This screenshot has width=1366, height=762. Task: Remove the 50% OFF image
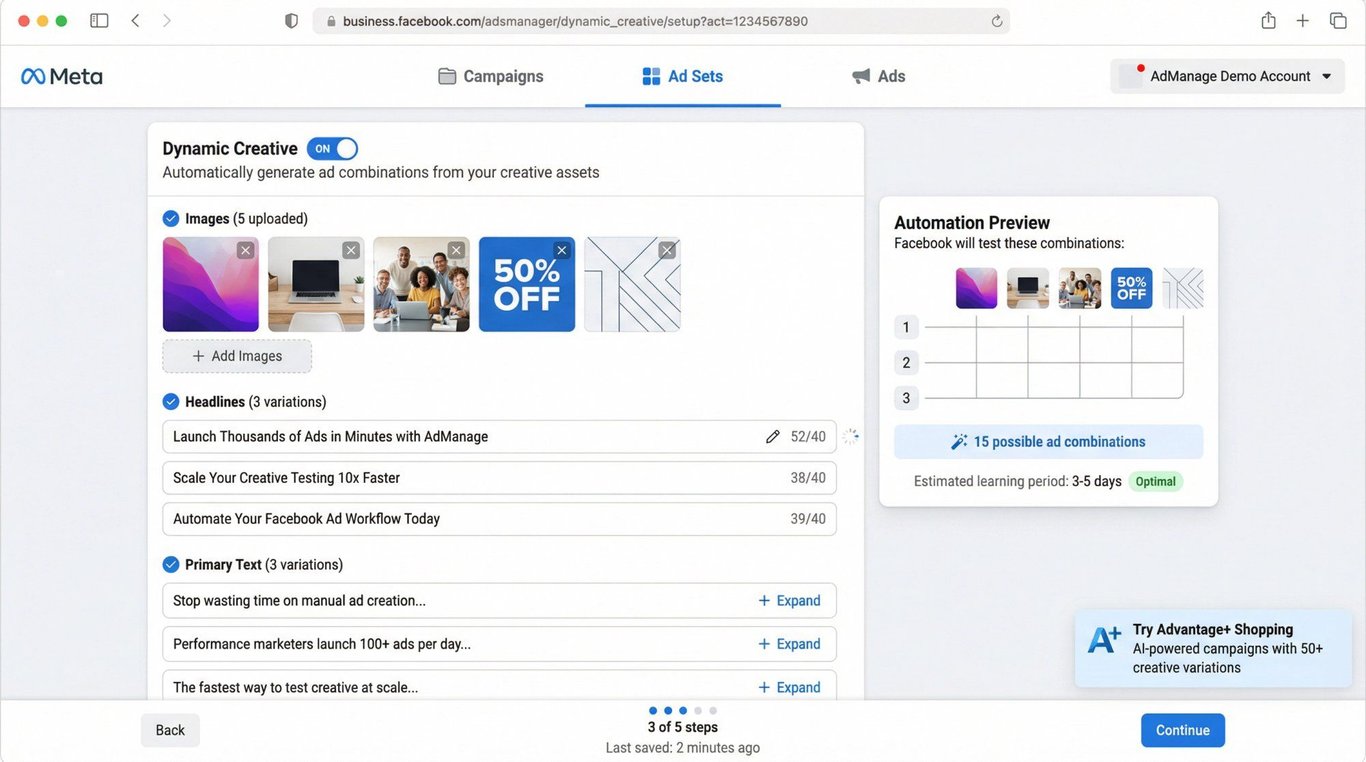[562, 250]
